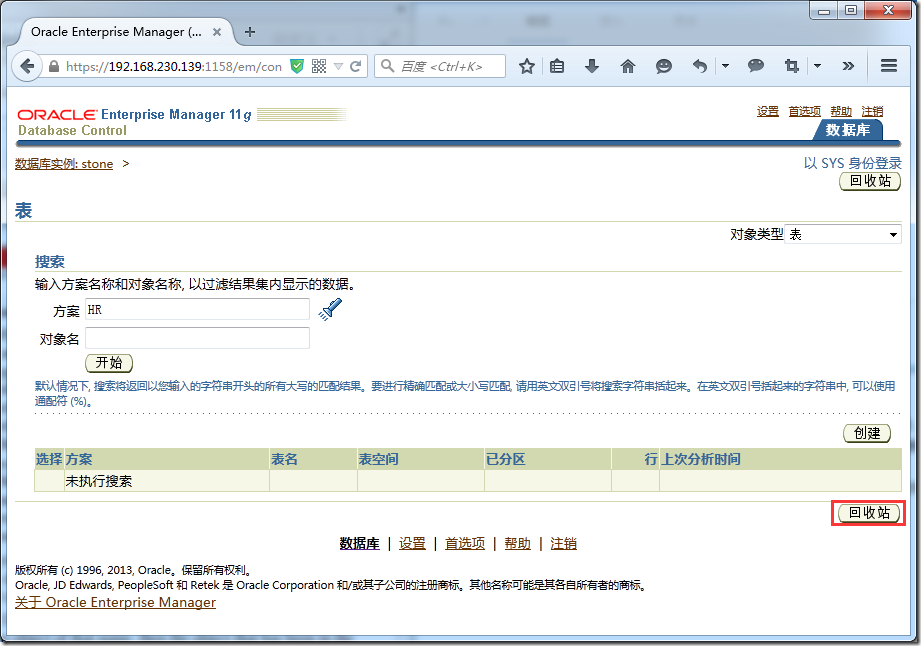Expand the address bar history dropdown arrow
Screen dimensions: 921x646
tap(339, 67)
